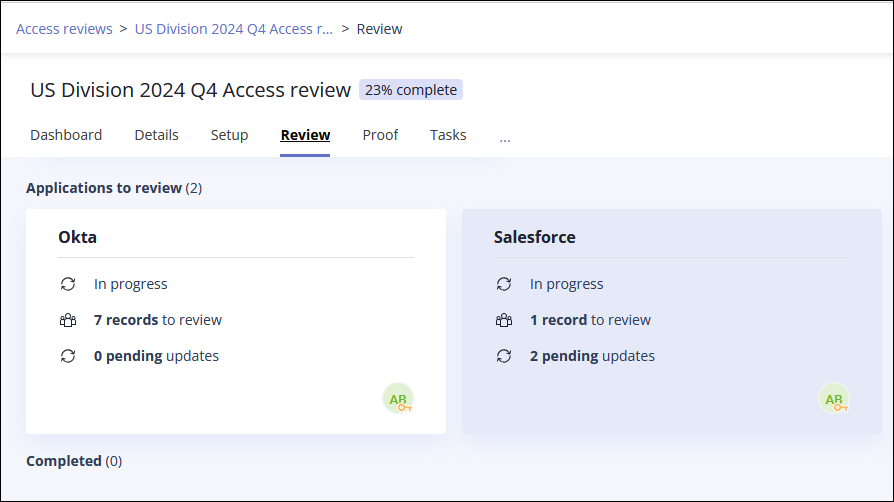Click Okta's pending updates refresh icon
894x502 pixels.
[x=68, y=356]
